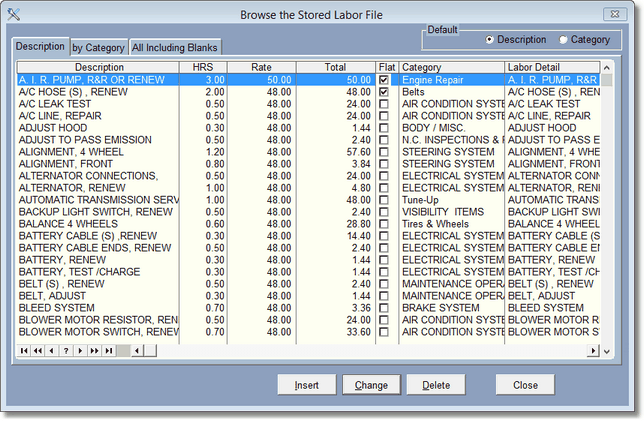Jump to last record navigation button
644x421 pixels.
point(109,350)
